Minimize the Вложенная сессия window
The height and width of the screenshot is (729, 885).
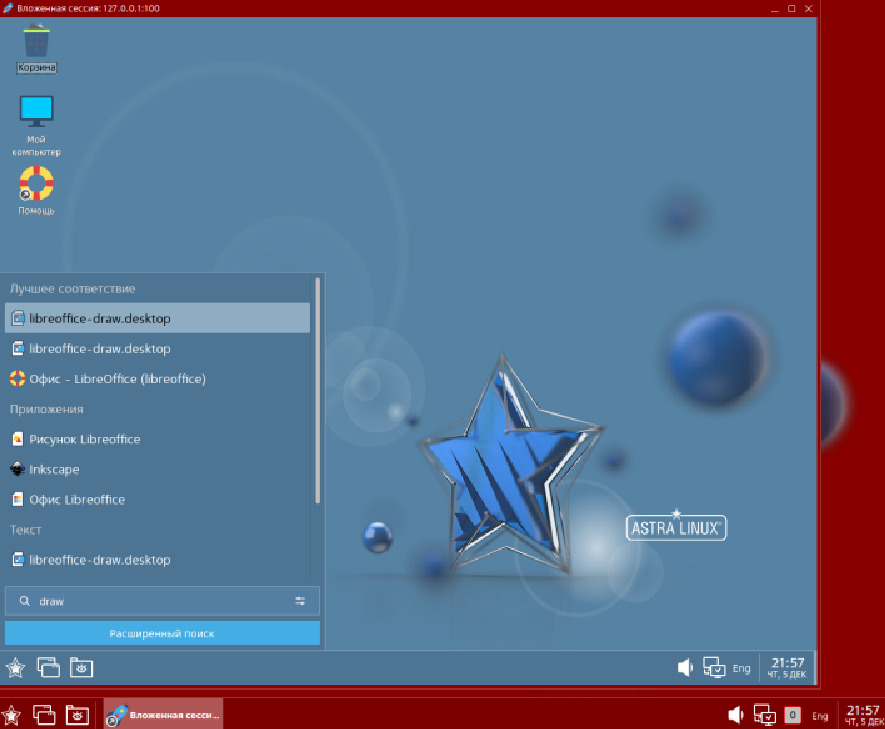click(774, 8)
